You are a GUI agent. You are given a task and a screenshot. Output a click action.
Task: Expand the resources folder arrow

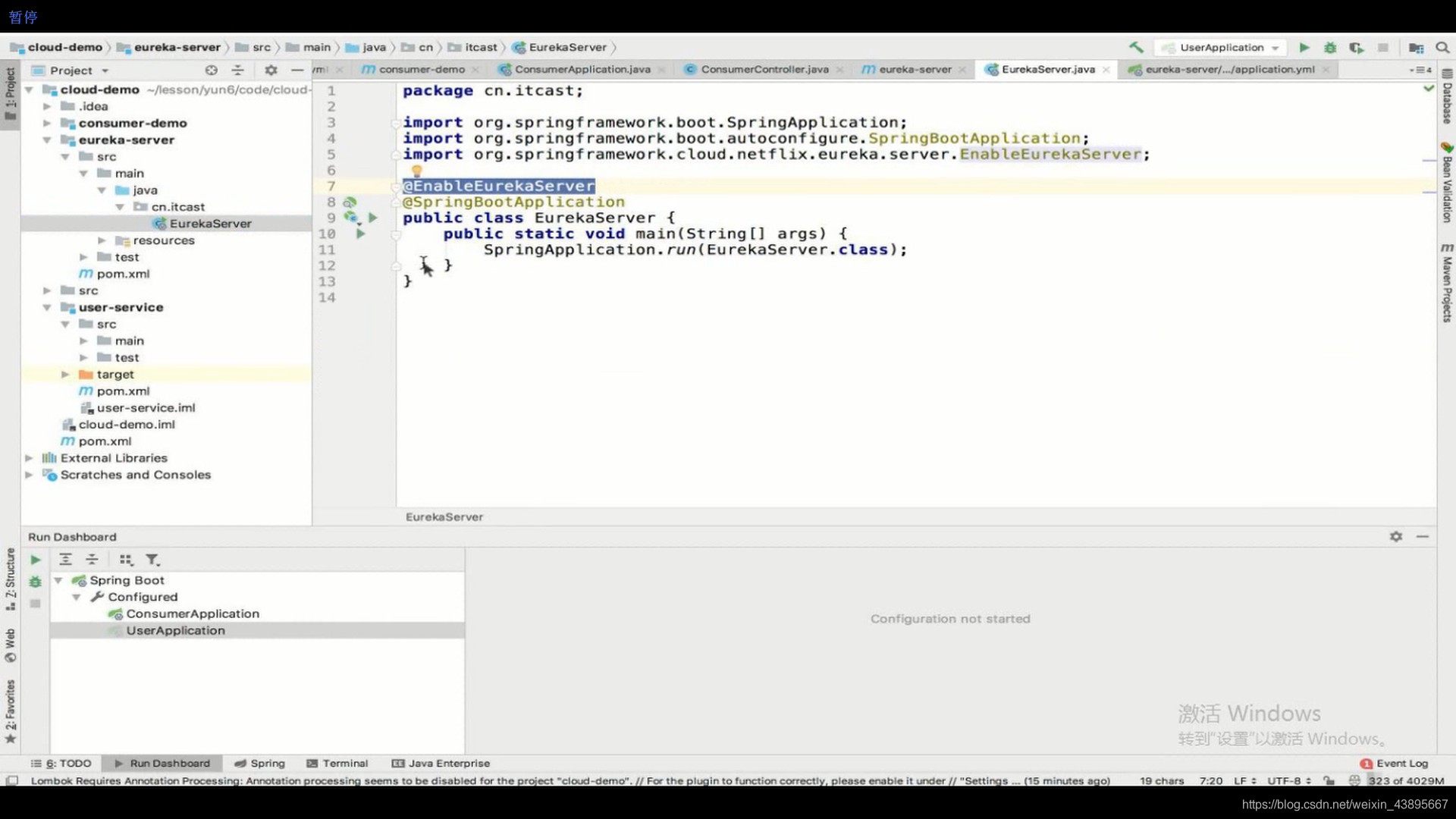click(x=102, y=240)
